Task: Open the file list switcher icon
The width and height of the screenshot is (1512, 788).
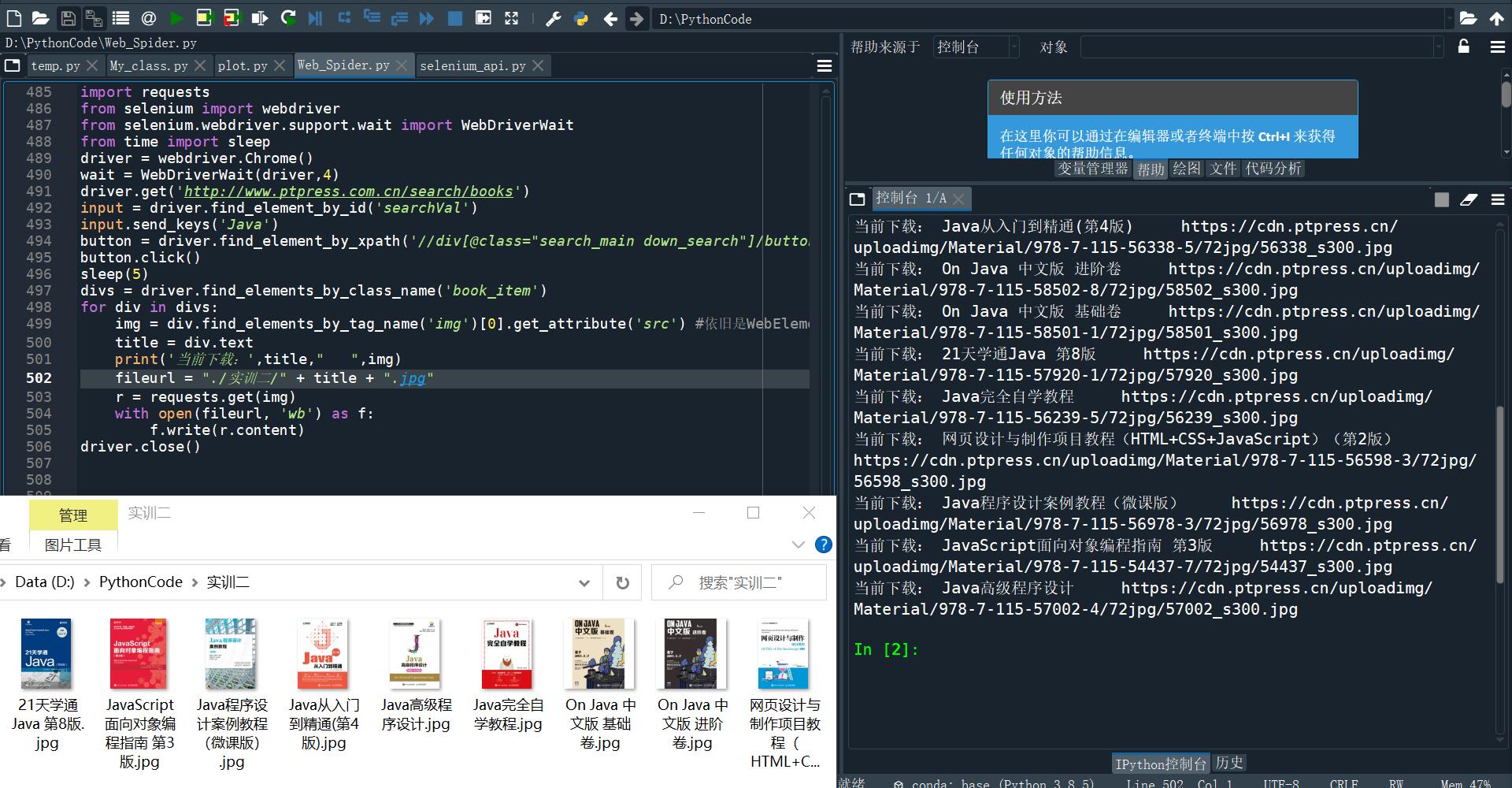Action: (120, 18)
